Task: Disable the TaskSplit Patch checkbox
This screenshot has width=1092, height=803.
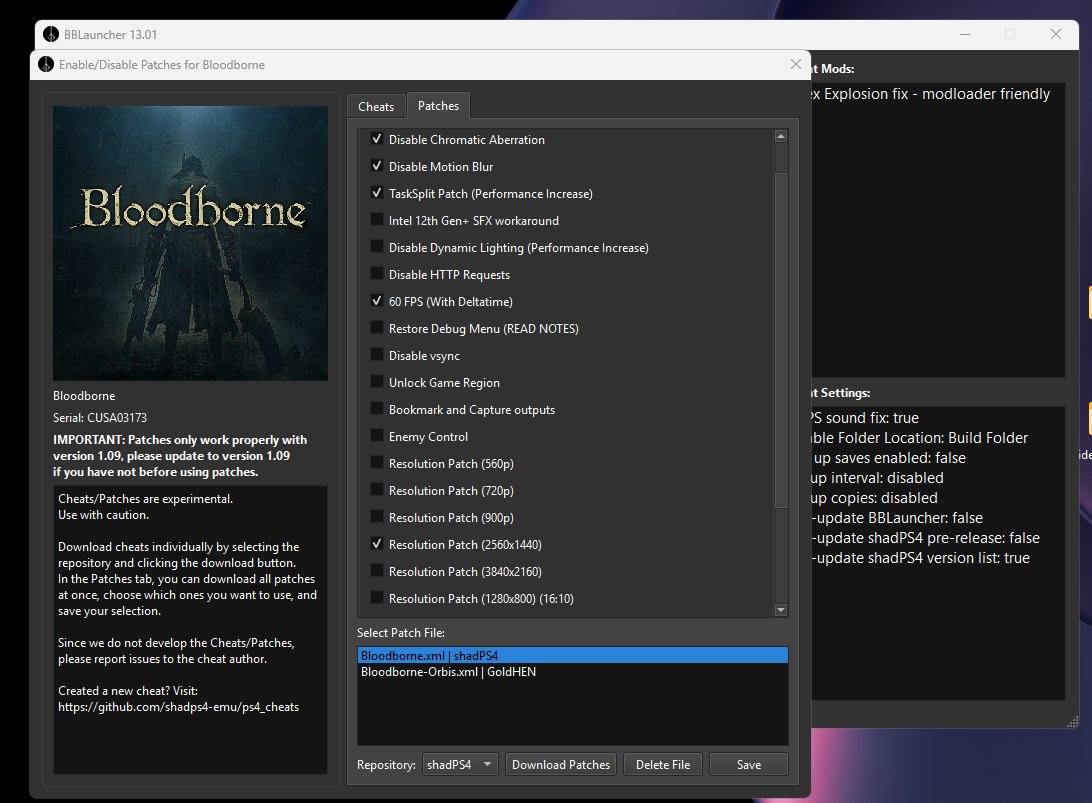Action: [377, 193]
